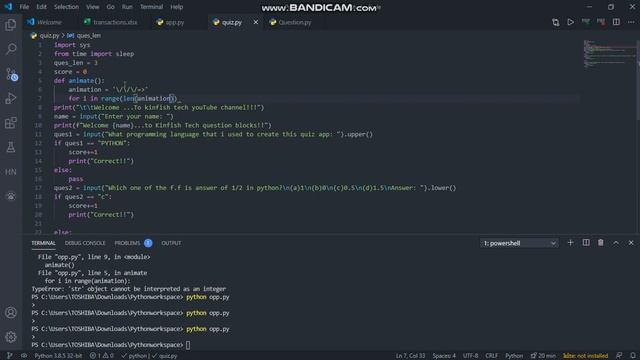Image resolution: width=640 pixels, height=360 pixels.
Task: Click CRLF end of line setting
Action: pyautogui.click(x=491, y=356)
